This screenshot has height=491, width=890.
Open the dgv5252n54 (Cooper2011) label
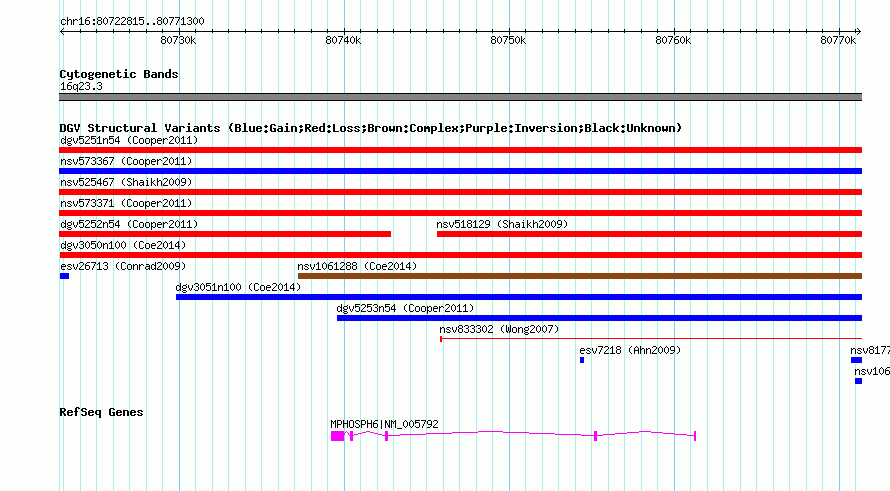coord(129,224)
